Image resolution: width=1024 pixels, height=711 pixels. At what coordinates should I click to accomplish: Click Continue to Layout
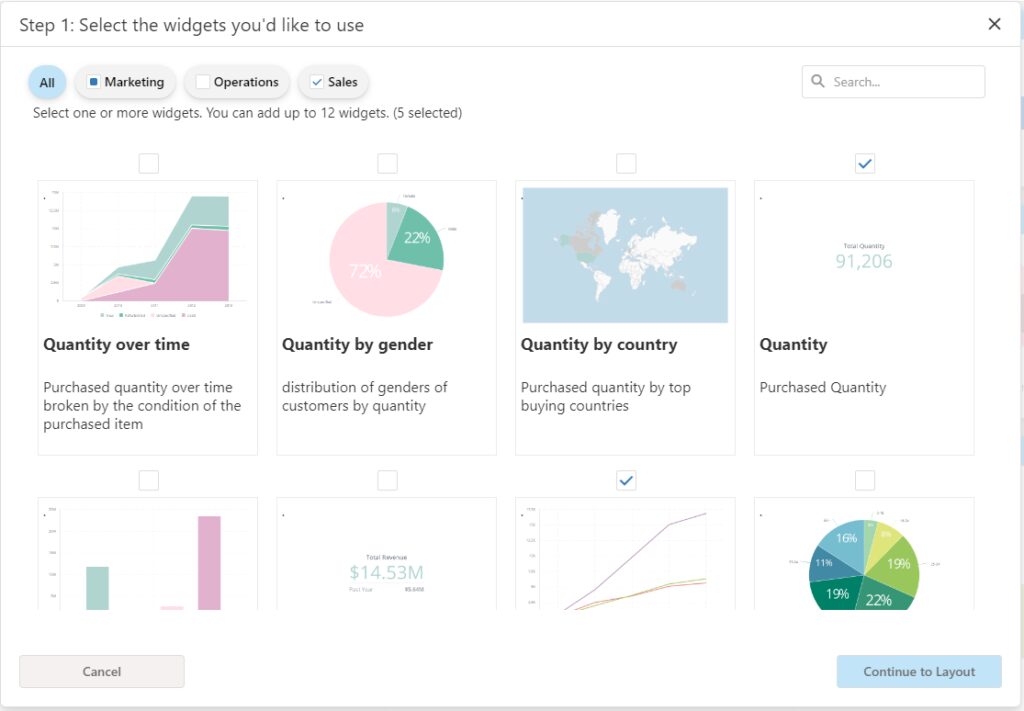918,671
